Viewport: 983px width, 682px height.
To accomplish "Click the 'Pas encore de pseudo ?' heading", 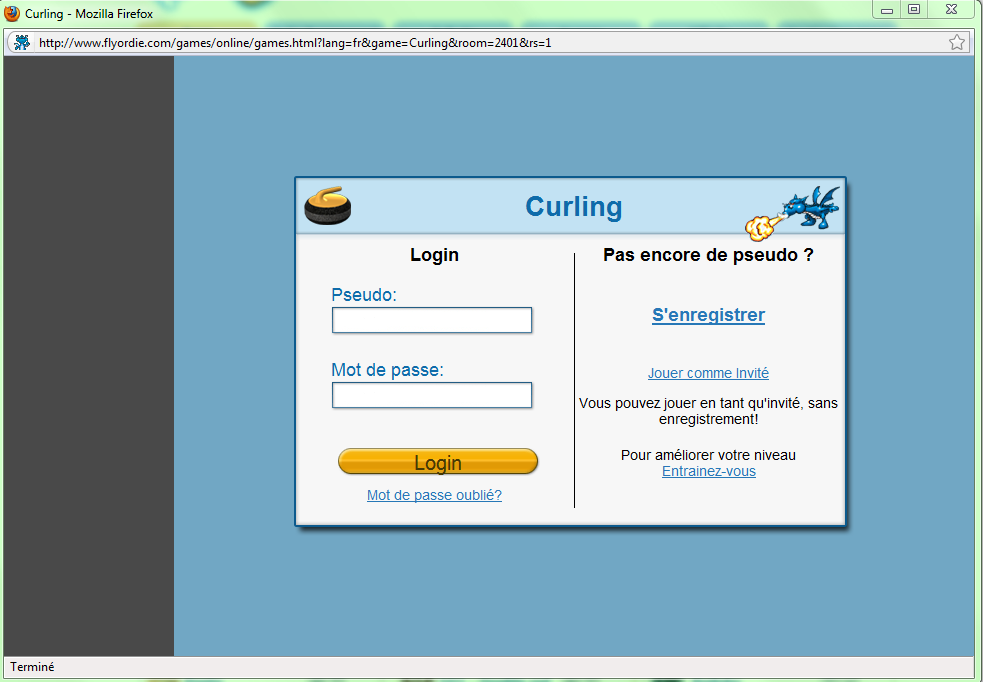I will click(x=708, y=254).
